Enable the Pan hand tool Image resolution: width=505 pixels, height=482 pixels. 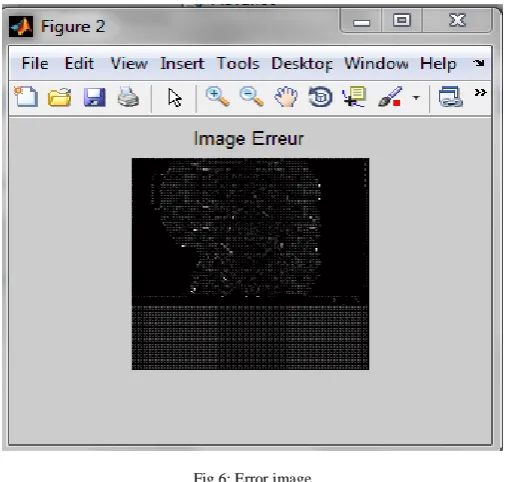[286, 97]
